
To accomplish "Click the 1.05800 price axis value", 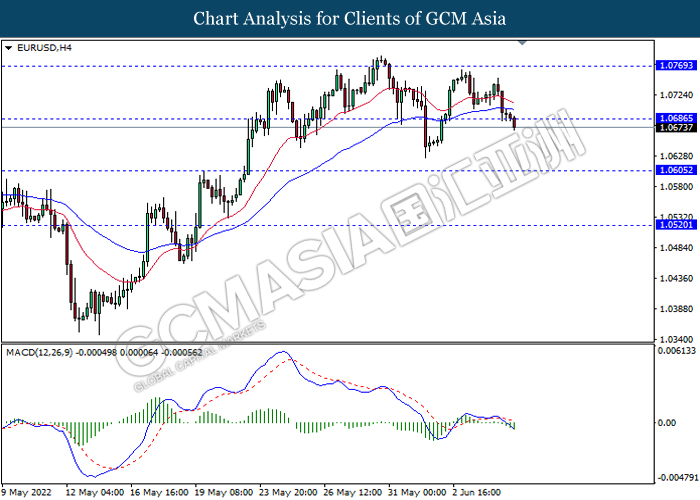I will [676, 187].
